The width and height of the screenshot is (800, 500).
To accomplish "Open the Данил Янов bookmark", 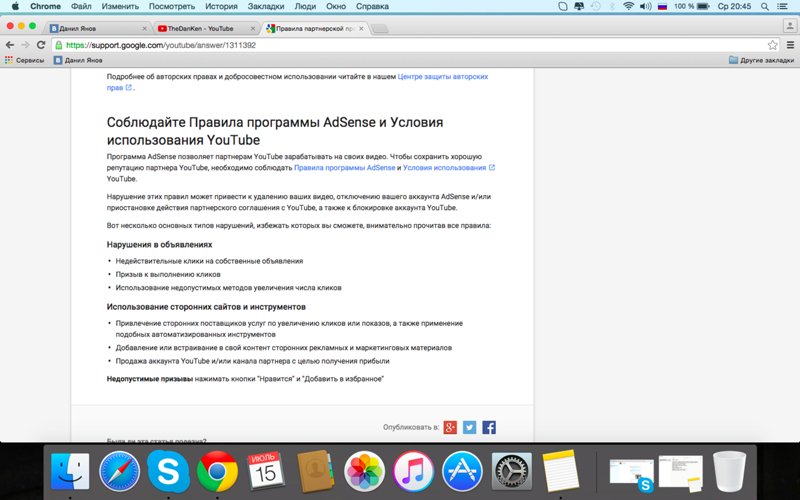I will [x=78, y=60].
